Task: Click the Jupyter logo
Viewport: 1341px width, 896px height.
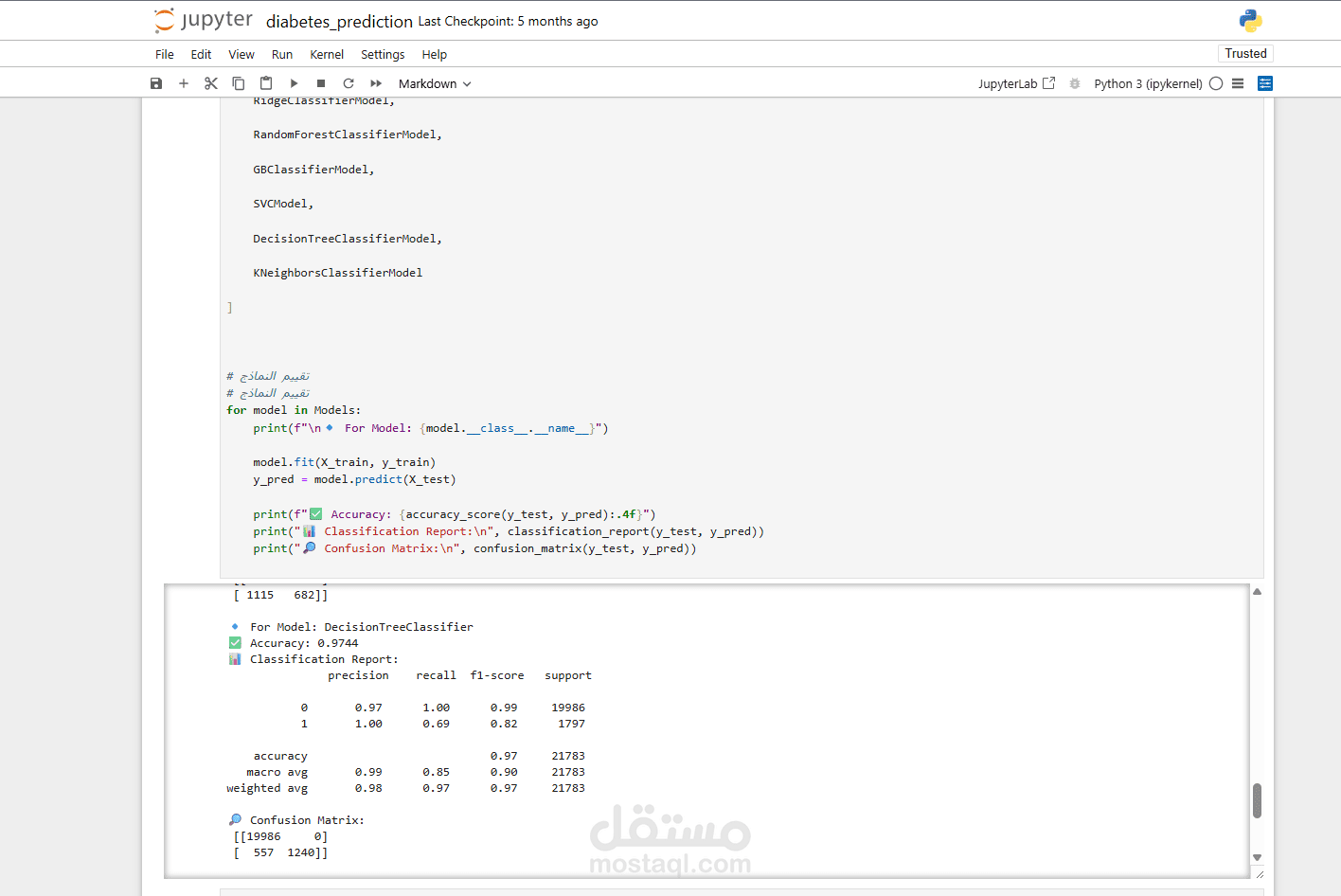Action: click(x=204, y=20)
